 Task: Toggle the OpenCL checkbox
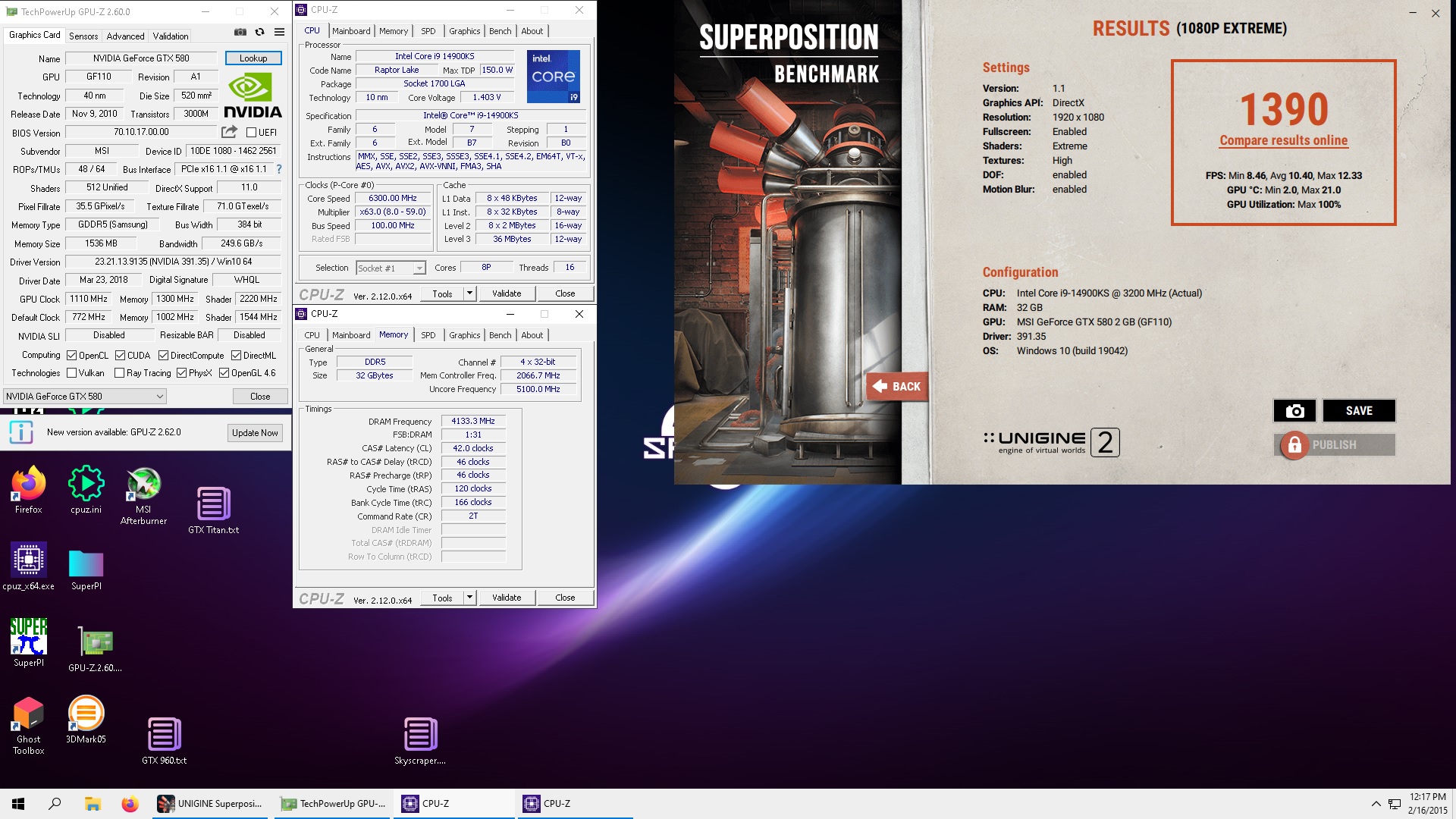71,356
